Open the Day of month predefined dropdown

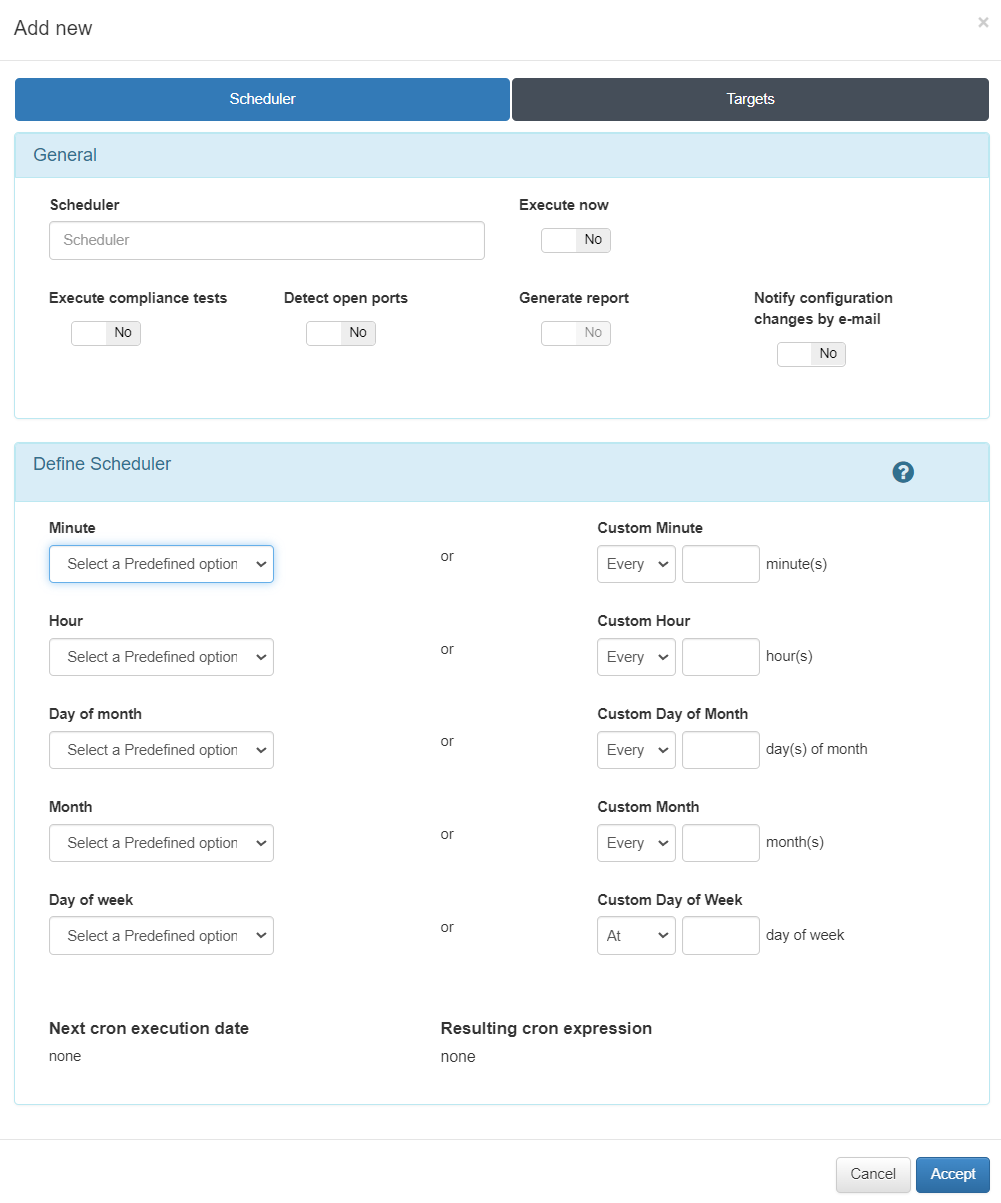[161, 750]
